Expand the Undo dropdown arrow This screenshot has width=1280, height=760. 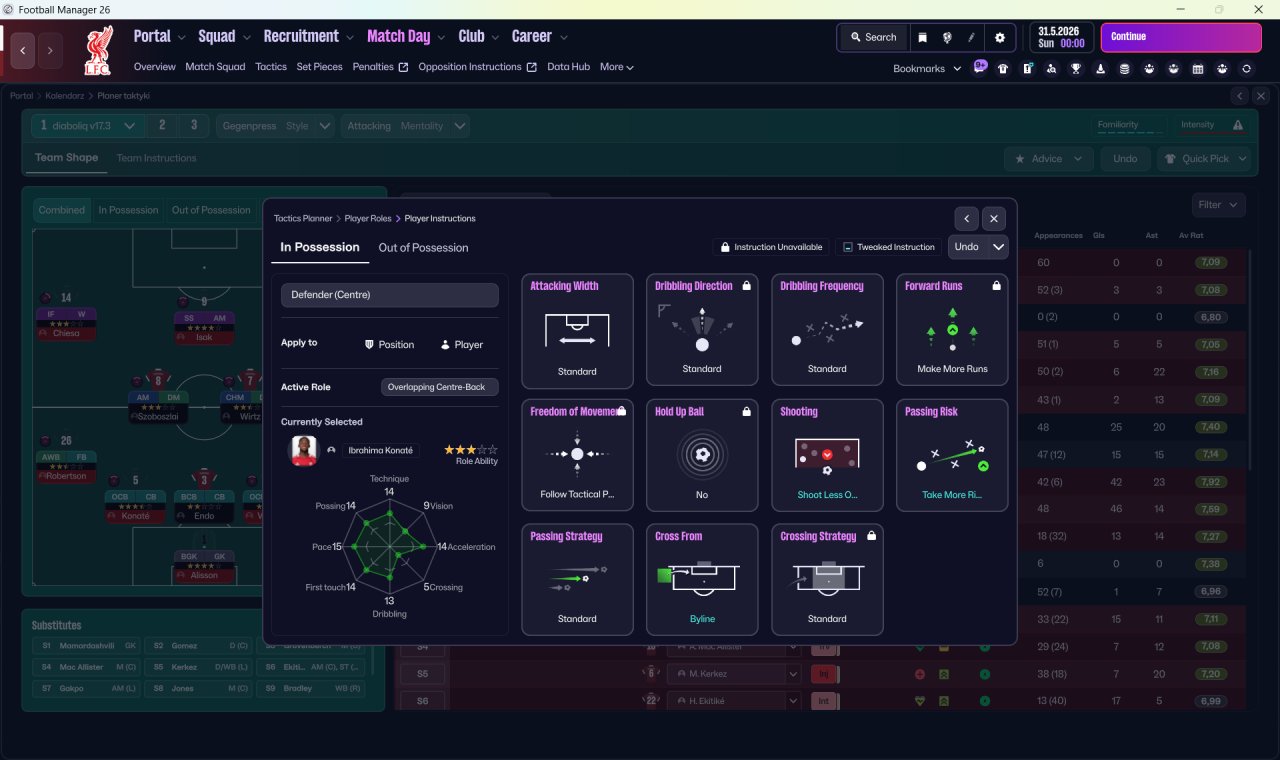click(x=997, y=247)
